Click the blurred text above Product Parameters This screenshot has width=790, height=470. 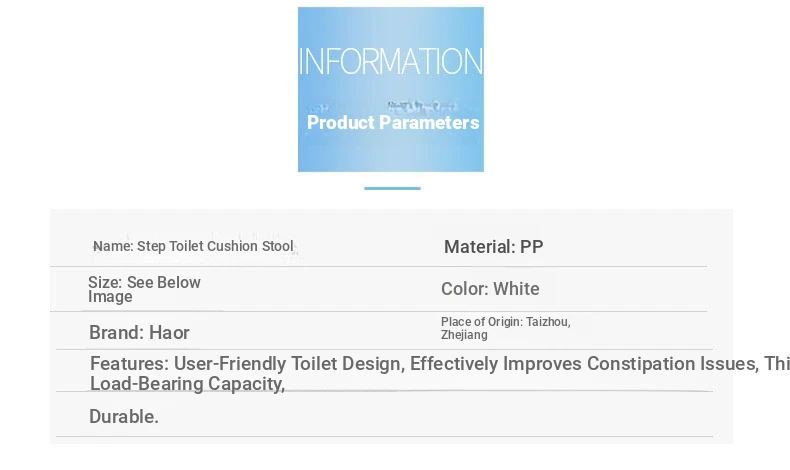(x=421, y=106)
